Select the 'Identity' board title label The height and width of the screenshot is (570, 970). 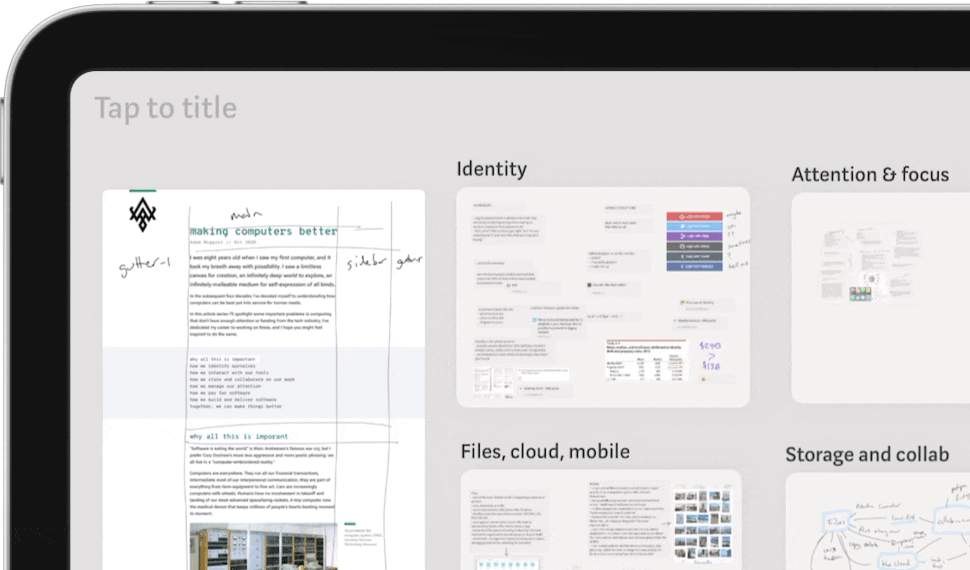(x=491, y=168)
